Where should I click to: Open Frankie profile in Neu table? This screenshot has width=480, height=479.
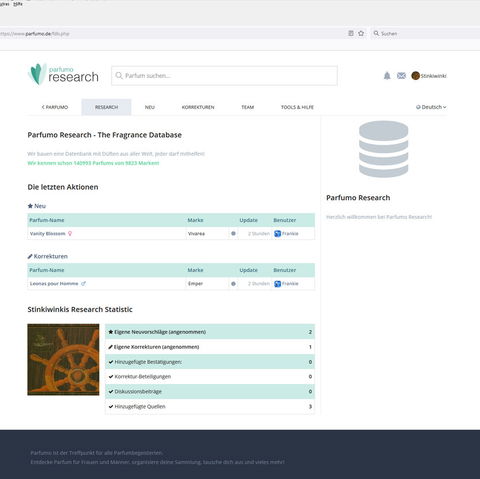coord(290,234)
